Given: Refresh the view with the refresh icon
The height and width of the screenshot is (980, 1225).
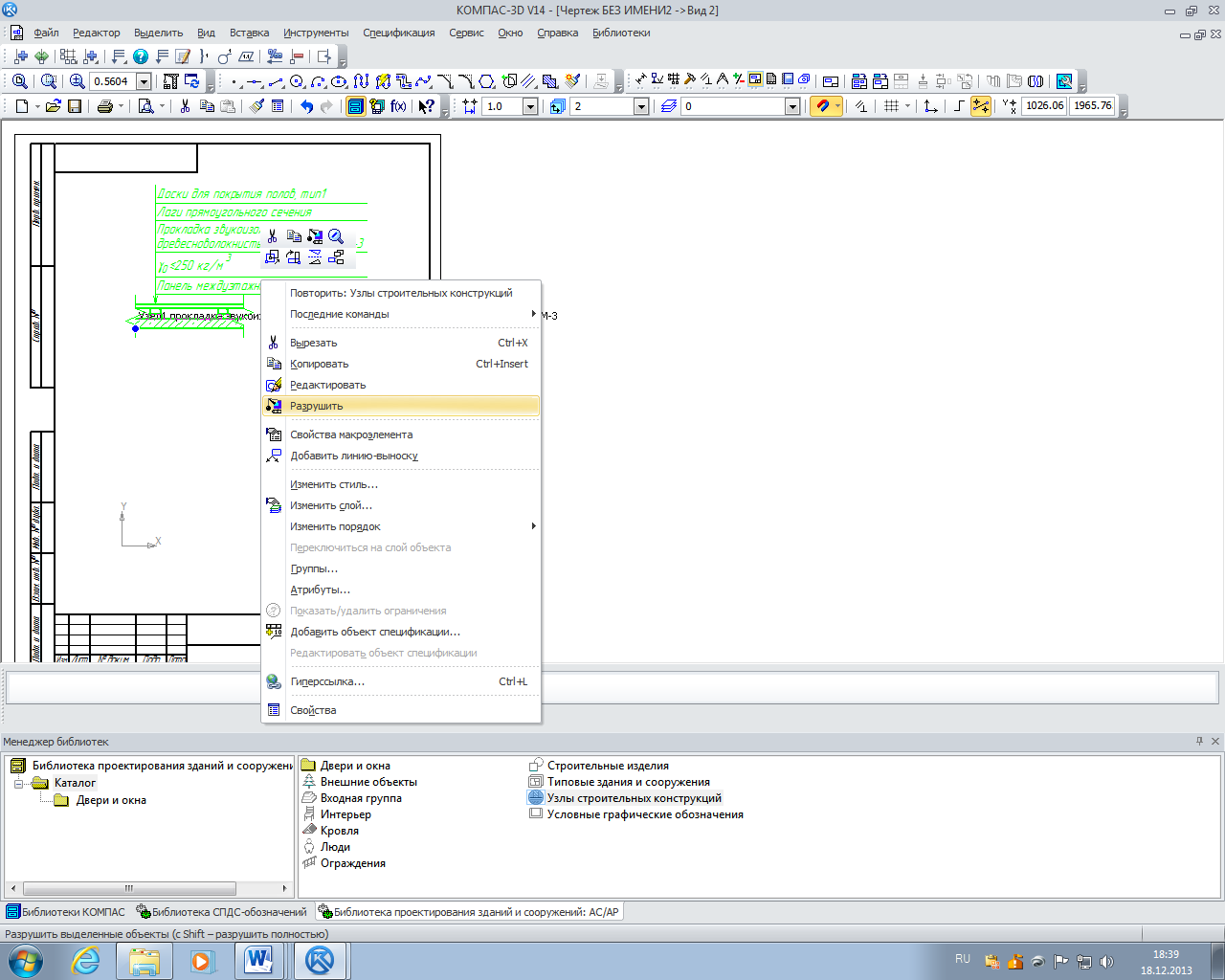Looking at the screenshot, I should click(x=192, y=81).
